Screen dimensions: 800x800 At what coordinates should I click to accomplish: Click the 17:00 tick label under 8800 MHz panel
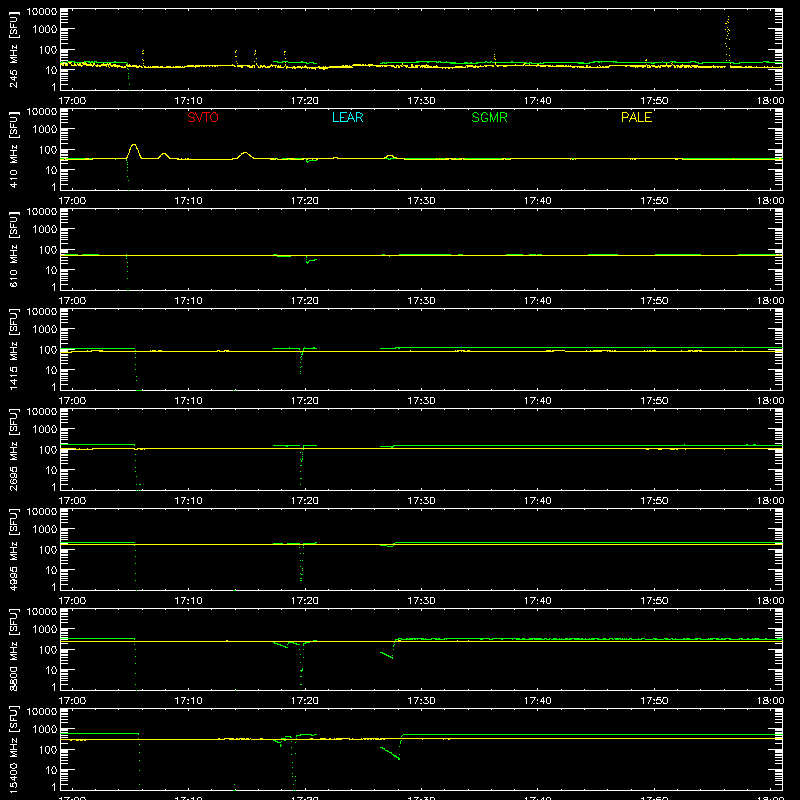[72, 701]
